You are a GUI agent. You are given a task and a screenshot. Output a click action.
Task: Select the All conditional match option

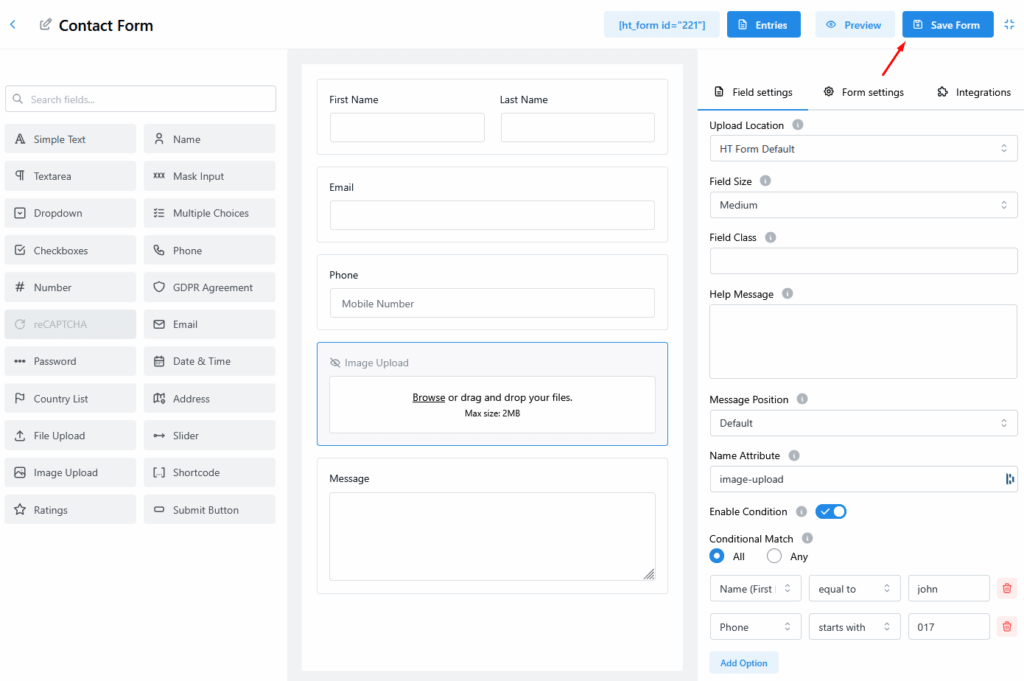(717, 556)
